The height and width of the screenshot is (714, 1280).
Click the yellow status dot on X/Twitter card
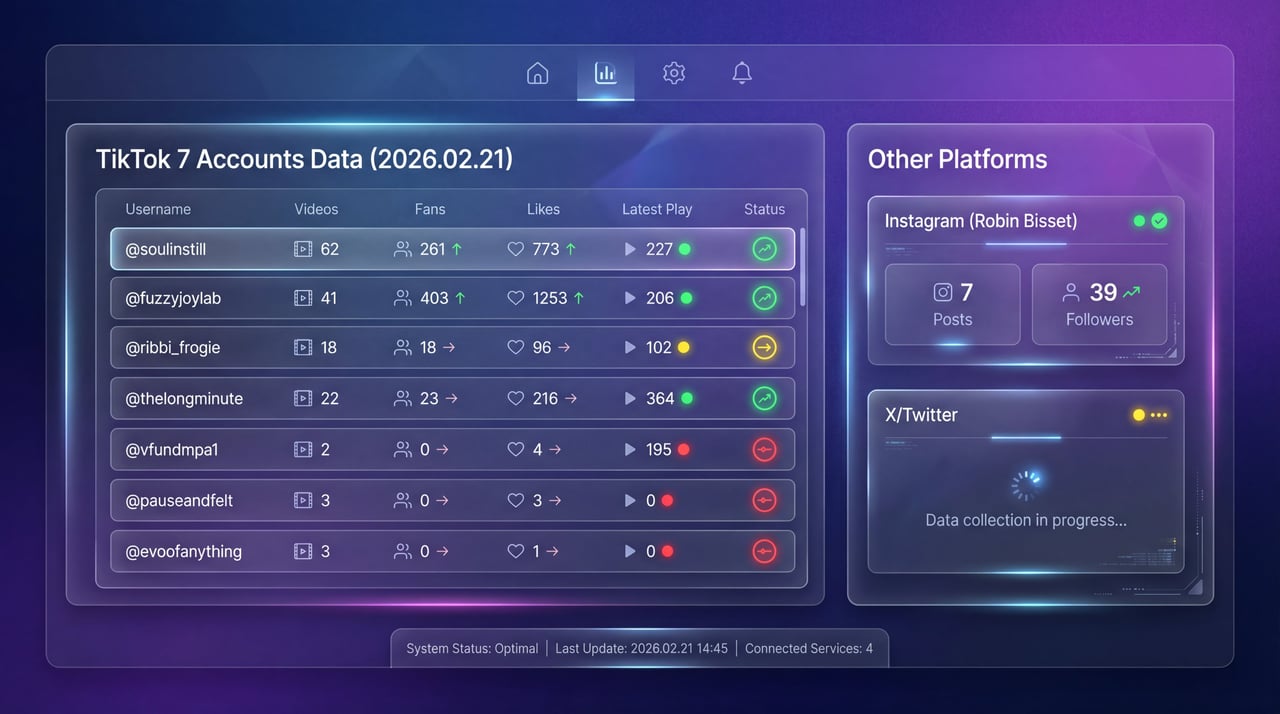click(x=1138, y=415)
